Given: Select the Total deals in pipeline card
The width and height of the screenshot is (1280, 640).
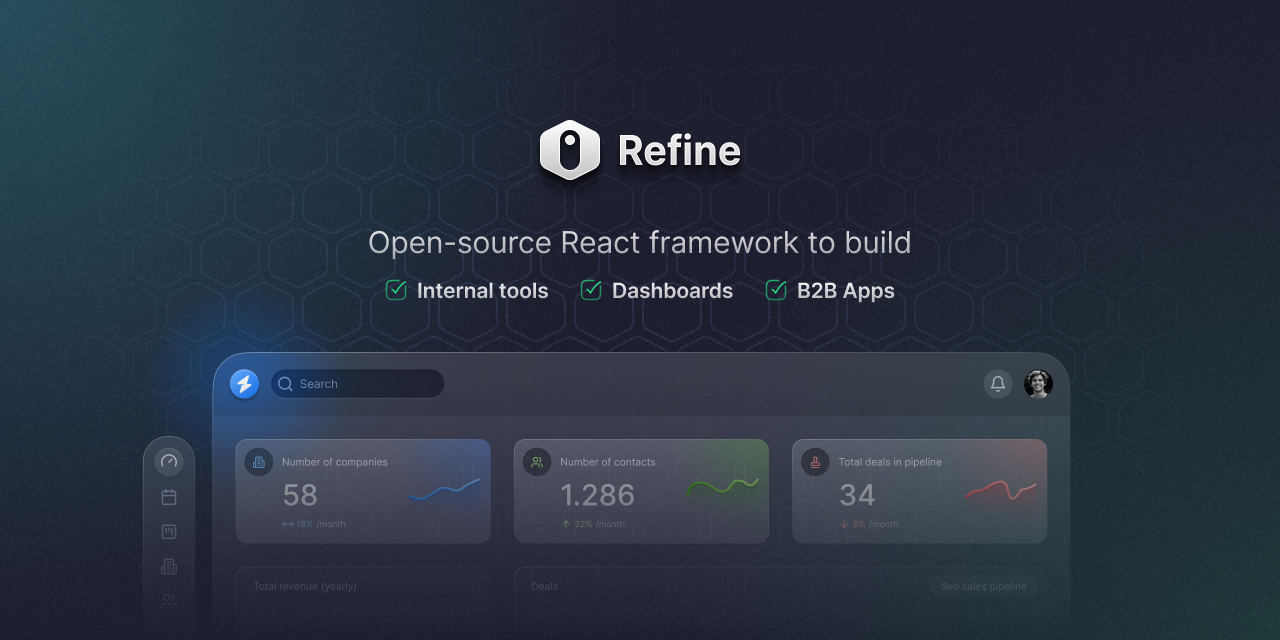Looking at the screenshot, I should (x=918, y=491).
